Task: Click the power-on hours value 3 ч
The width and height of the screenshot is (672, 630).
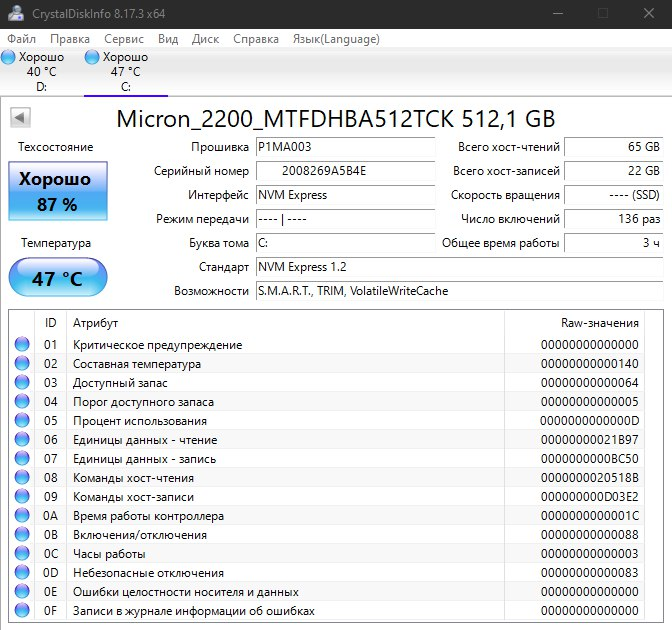Action: pyautogui.click(x=614, y=243)
